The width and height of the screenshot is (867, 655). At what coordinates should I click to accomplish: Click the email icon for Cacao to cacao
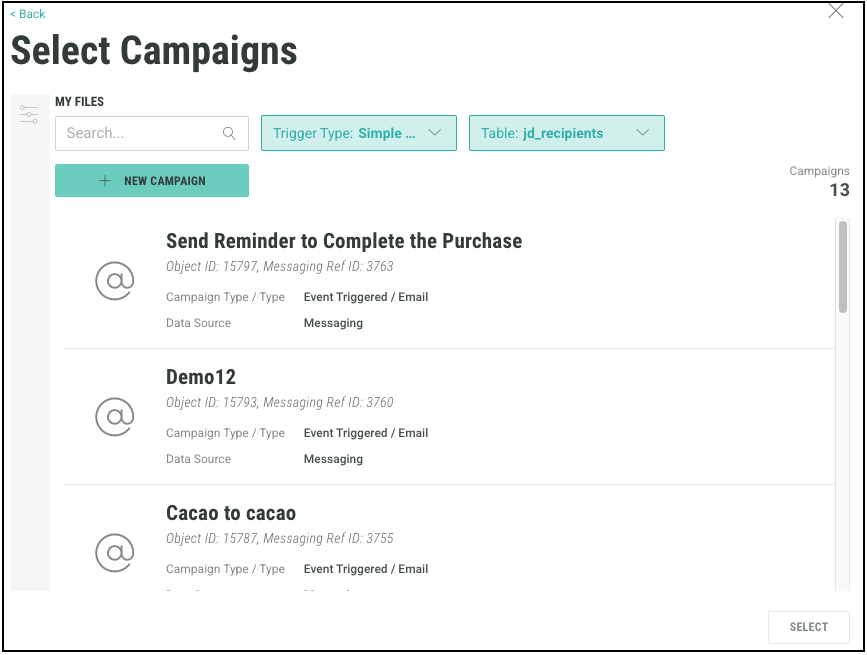pyautogui.click(x=114, y=552)
